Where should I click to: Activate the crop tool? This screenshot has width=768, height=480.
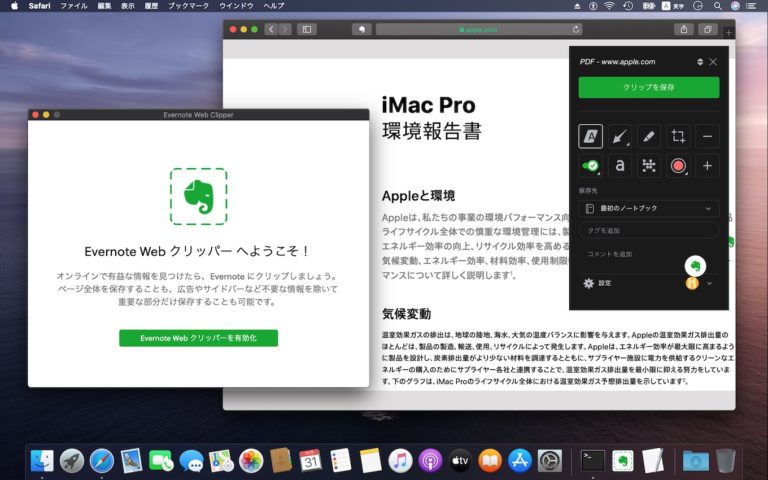[678, 136]
